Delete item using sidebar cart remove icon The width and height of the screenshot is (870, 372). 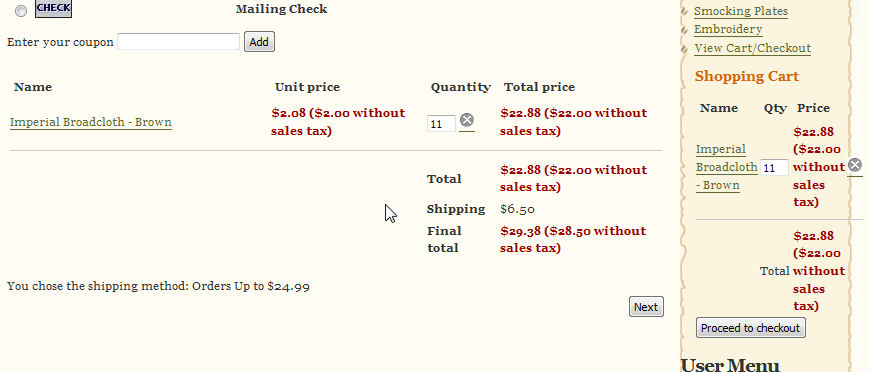point(855,165)
